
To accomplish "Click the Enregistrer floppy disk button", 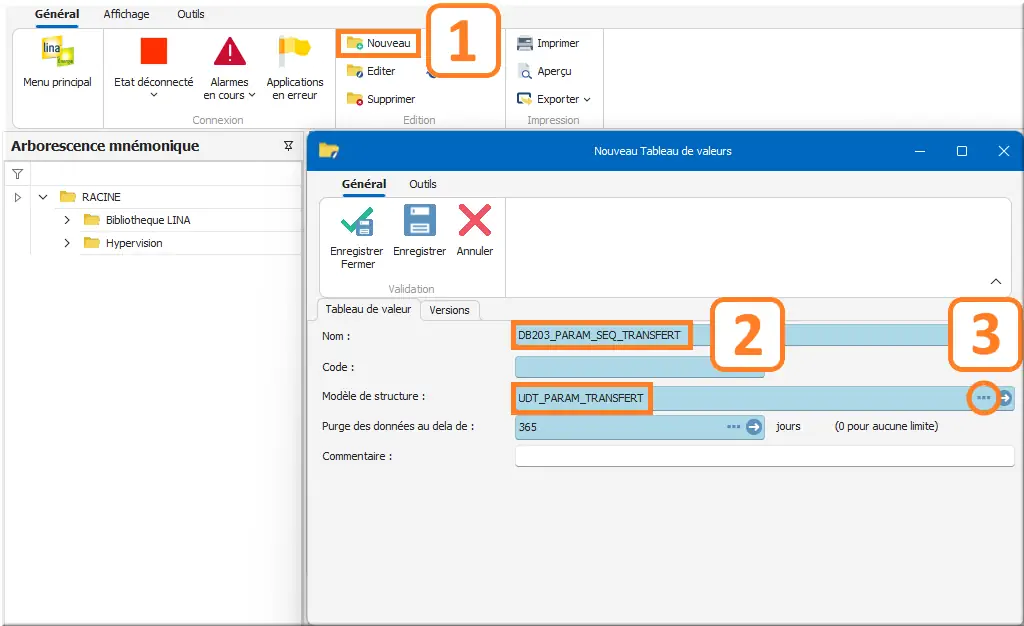I will [x=419, y=231].
